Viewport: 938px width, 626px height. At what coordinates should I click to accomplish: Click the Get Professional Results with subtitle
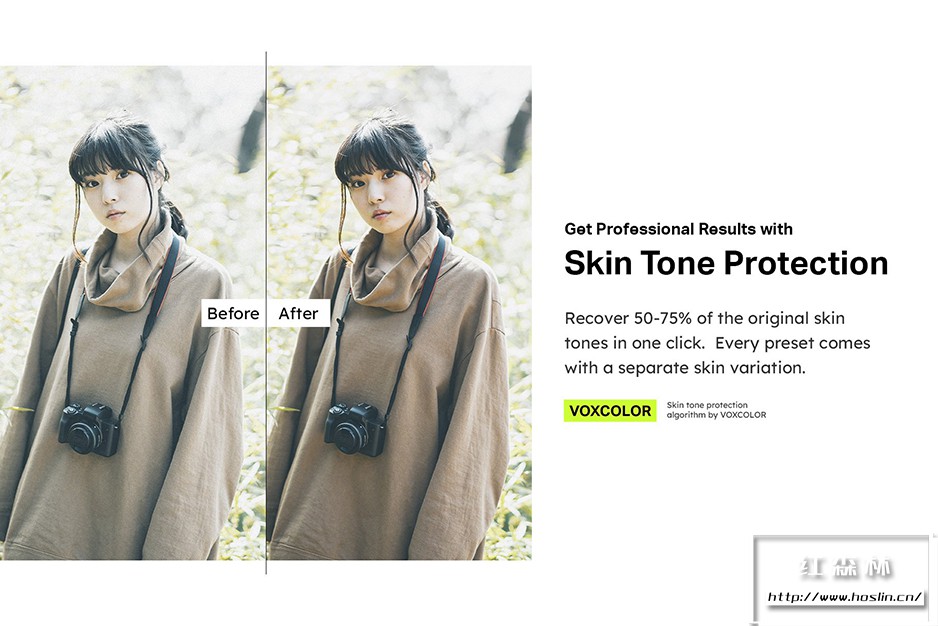[678, 229]
